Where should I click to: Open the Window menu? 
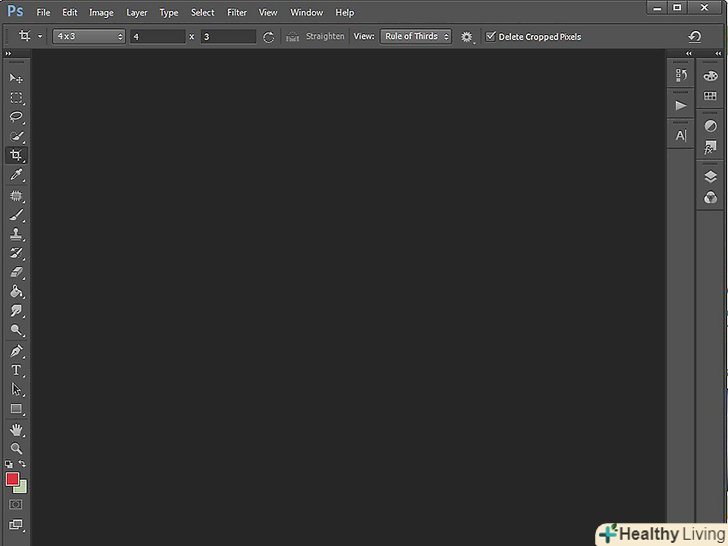(306, 13)
